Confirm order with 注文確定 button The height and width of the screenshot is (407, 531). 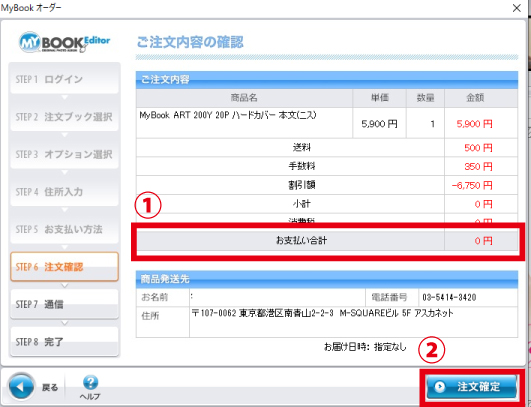(x=471, y=387)
